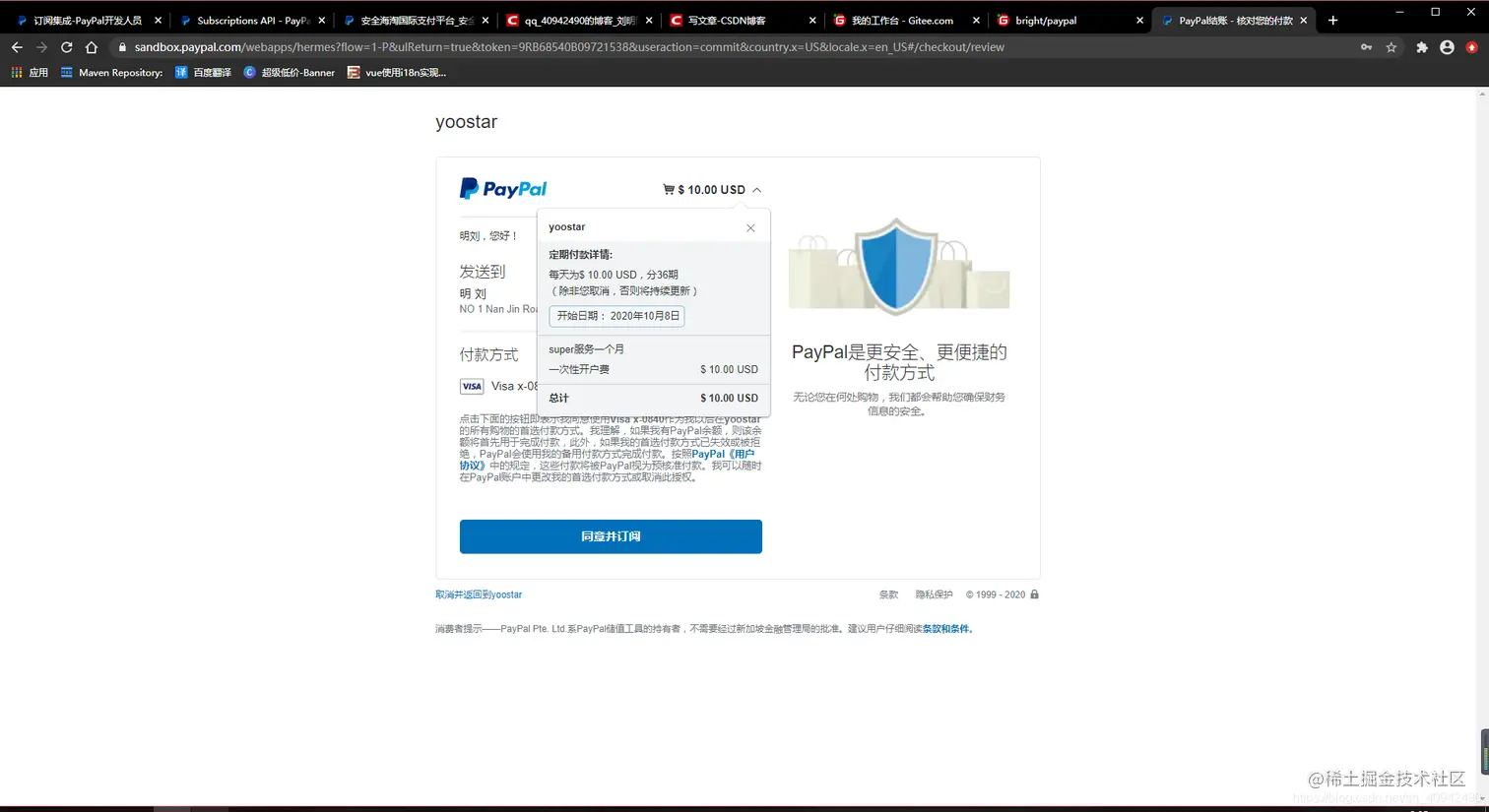The image size is (1489, 812).
Task: Open the 条款和条件 link
Action: pyautogui.click(x=945, y=629)
